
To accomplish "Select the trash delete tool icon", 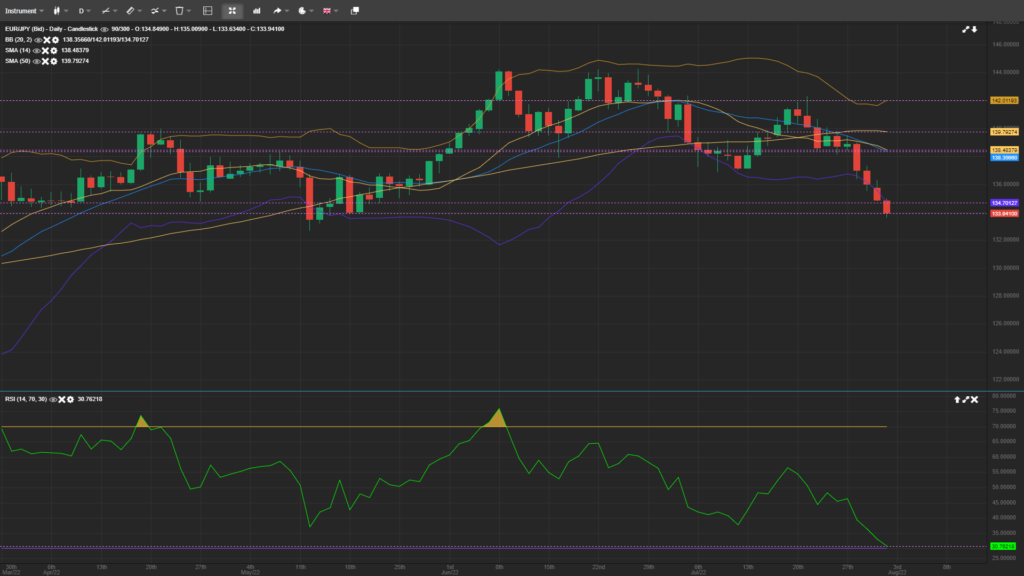I will (x=179, y=10).
